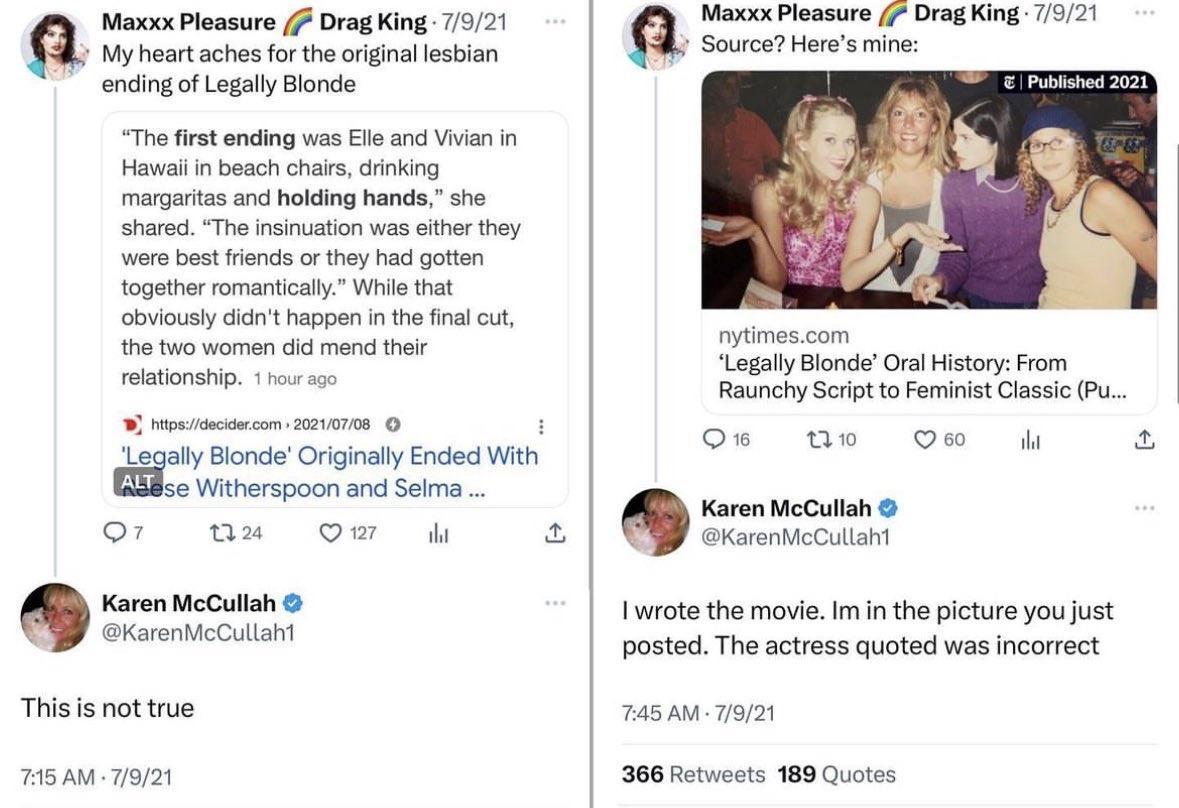View the 366 Retweets list
The width and height of the screenshot is (1179, 808).
point(693,774)
